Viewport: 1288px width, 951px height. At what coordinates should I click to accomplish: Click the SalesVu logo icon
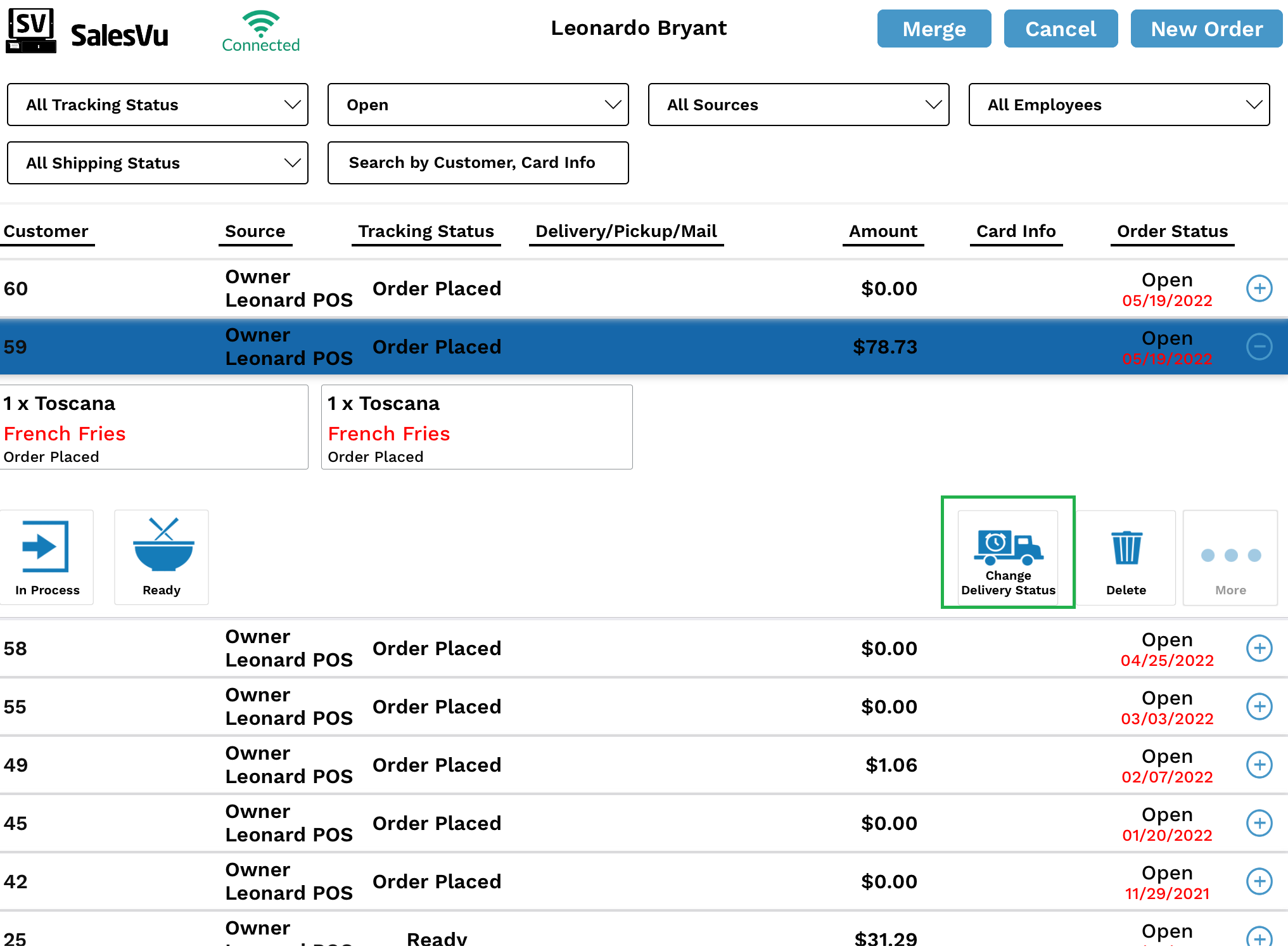point(31,30)
